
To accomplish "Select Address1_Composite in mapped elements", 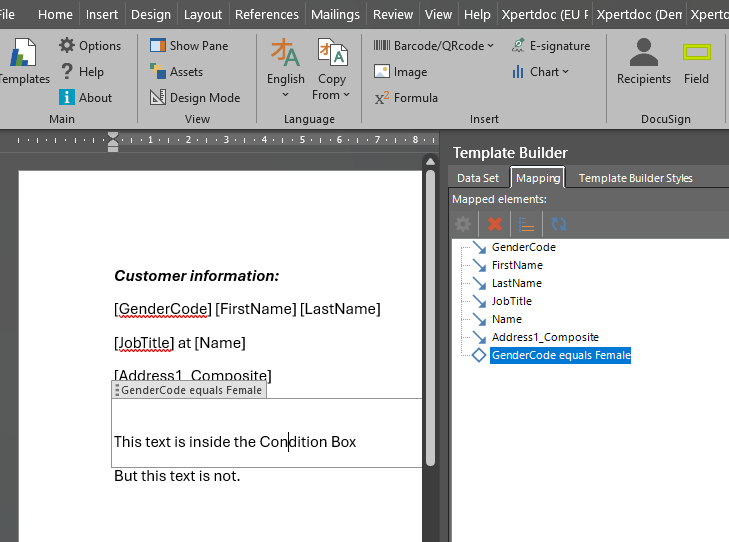I will [545, 337].
